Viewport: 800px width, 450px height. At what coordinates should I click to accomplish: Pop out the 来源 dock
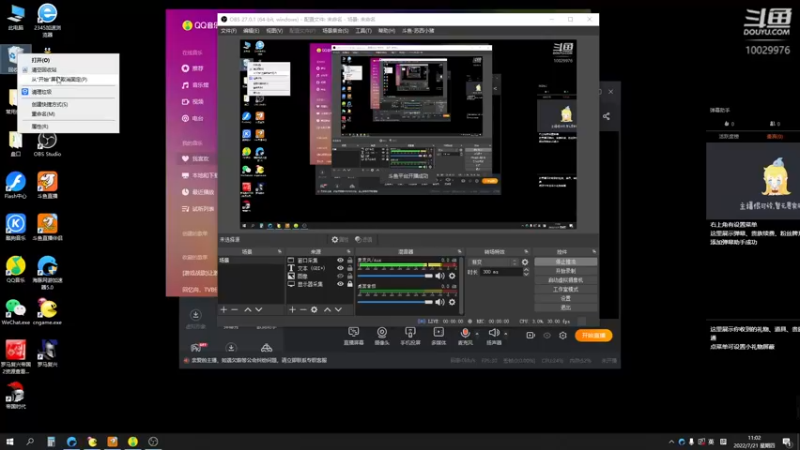(x=349, y=252)
